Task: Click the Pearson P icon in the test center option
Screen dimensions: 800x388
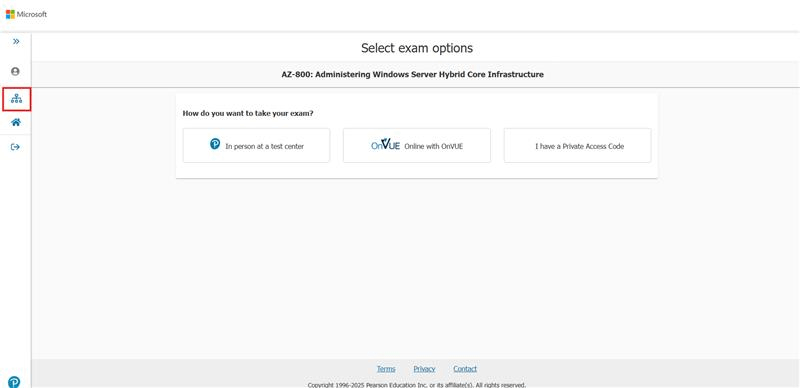Action: (215, 144)
